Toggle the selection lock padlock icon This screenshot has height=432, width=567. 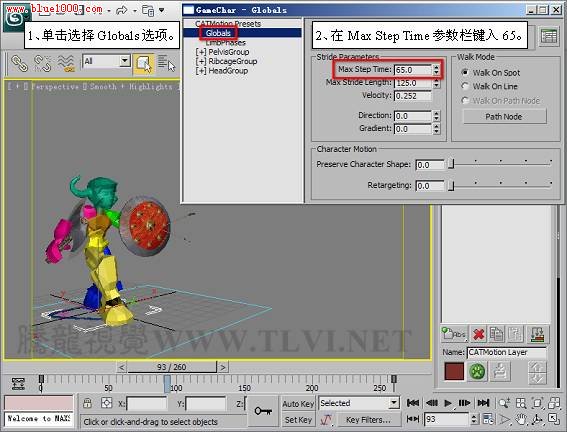(x=87, y=403)
